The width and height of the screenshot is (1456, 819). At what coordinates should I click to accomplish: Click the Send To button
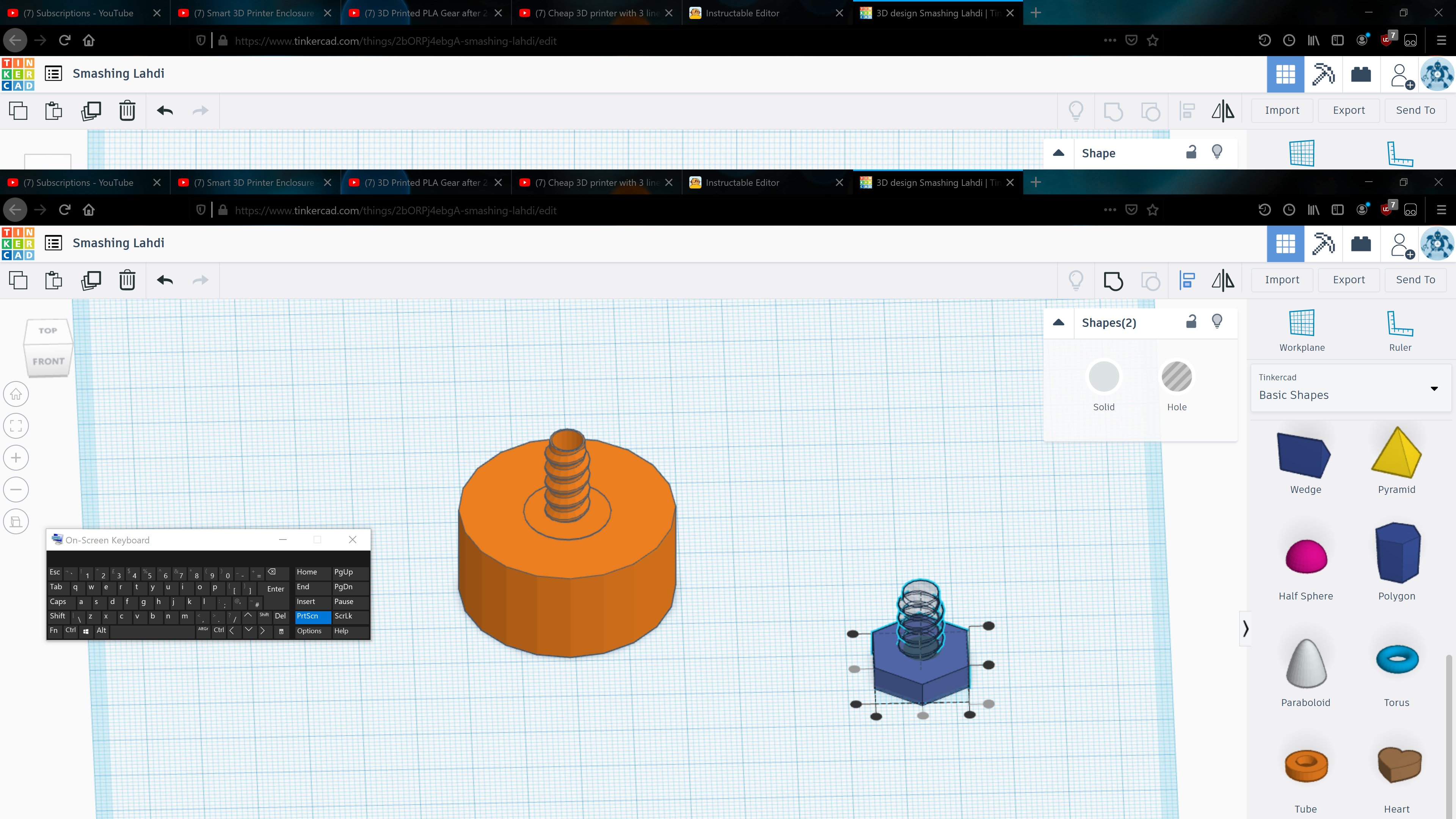[x=1415, y=280]
